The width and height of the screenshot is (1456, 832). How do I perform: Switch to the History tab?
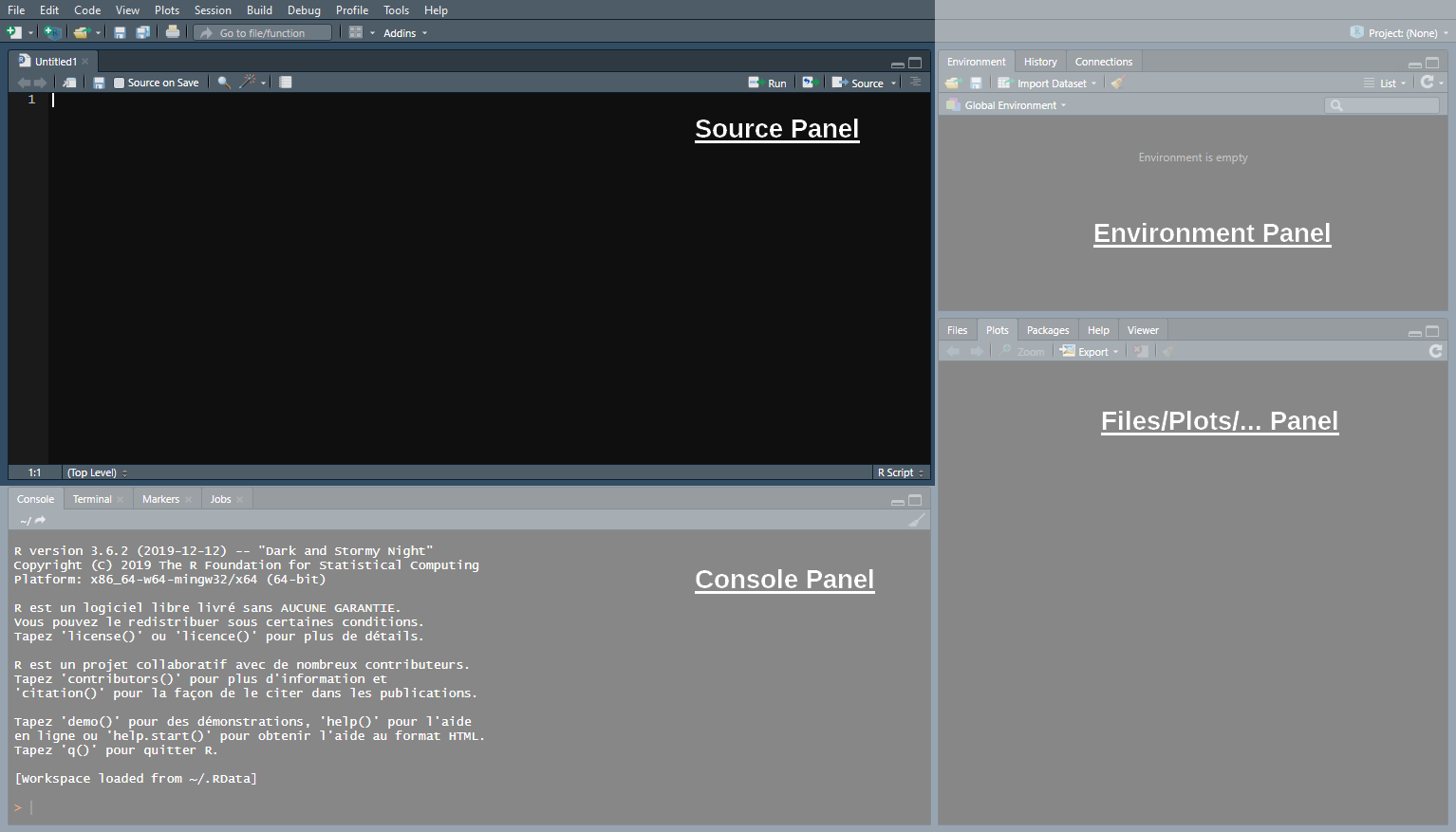click(x=1039, y=62)
